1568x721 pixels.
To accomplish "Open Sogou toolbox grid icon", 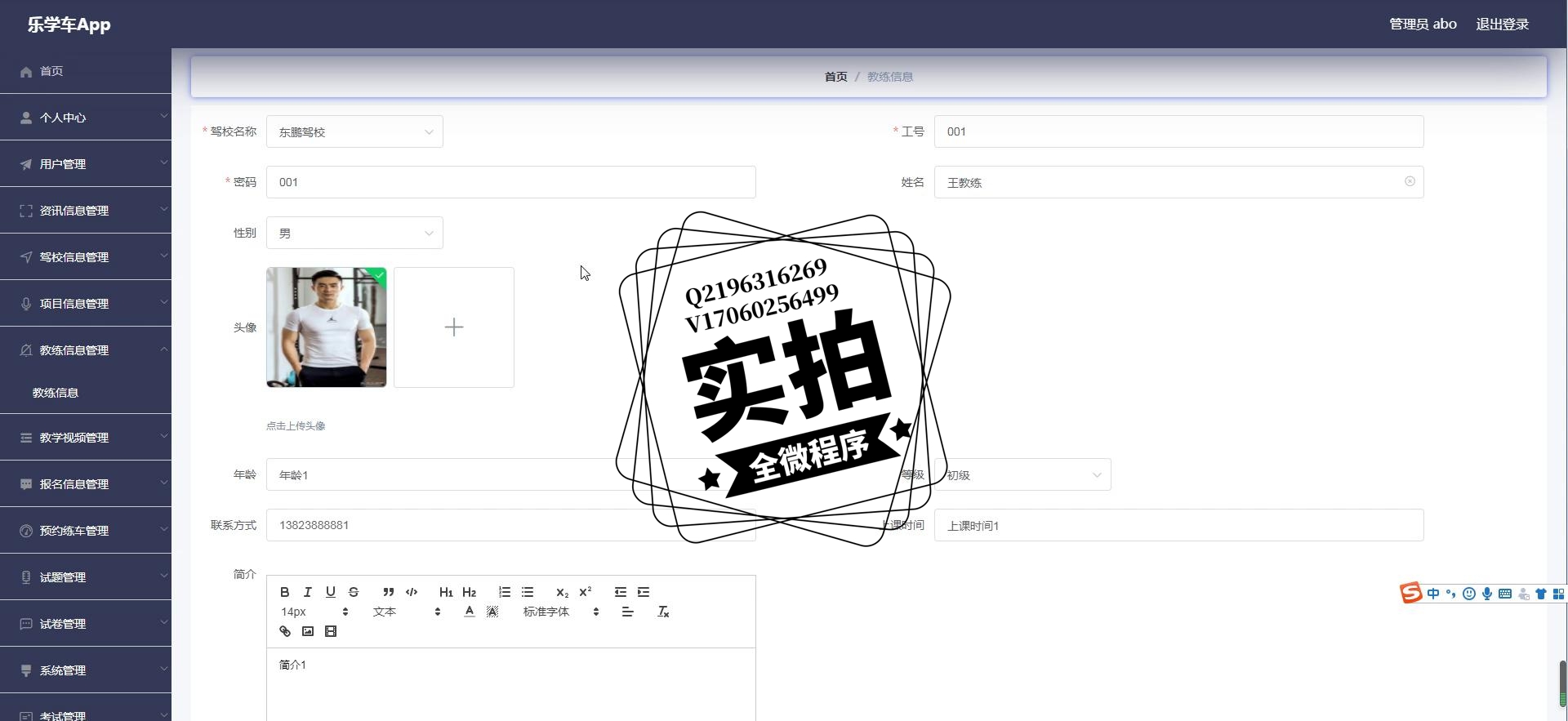I will click(1558, 594).
